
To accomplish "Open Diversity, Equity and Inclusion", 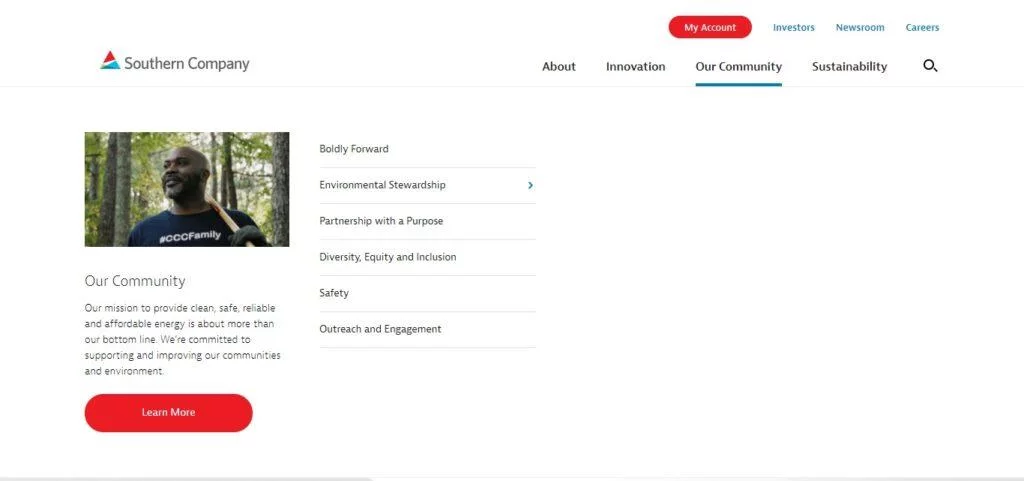I will point(387,257).
